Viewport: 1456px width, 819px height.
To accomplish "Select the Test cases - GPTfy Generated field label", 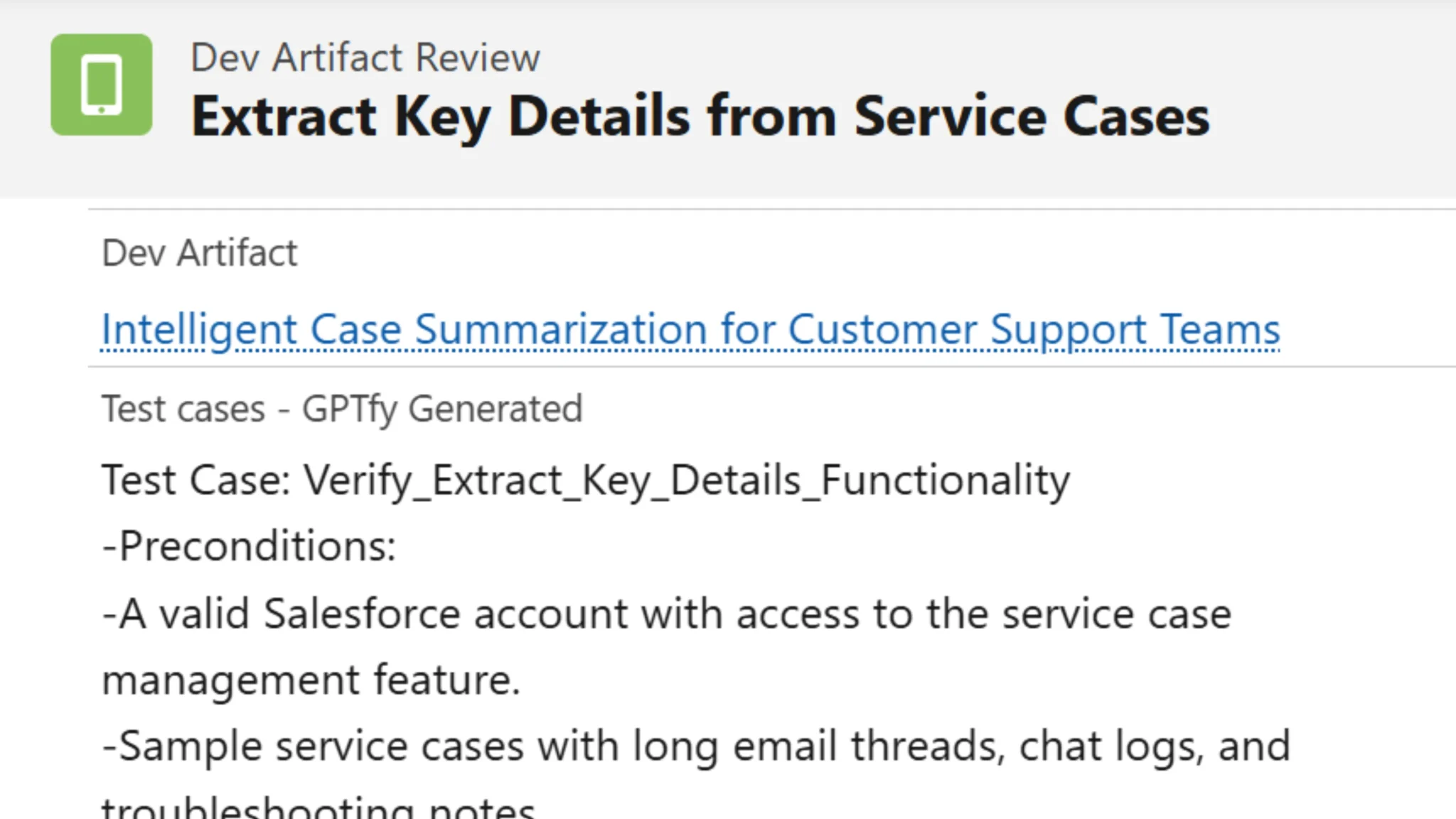I will pyautogui.click(x=341, y=407).
